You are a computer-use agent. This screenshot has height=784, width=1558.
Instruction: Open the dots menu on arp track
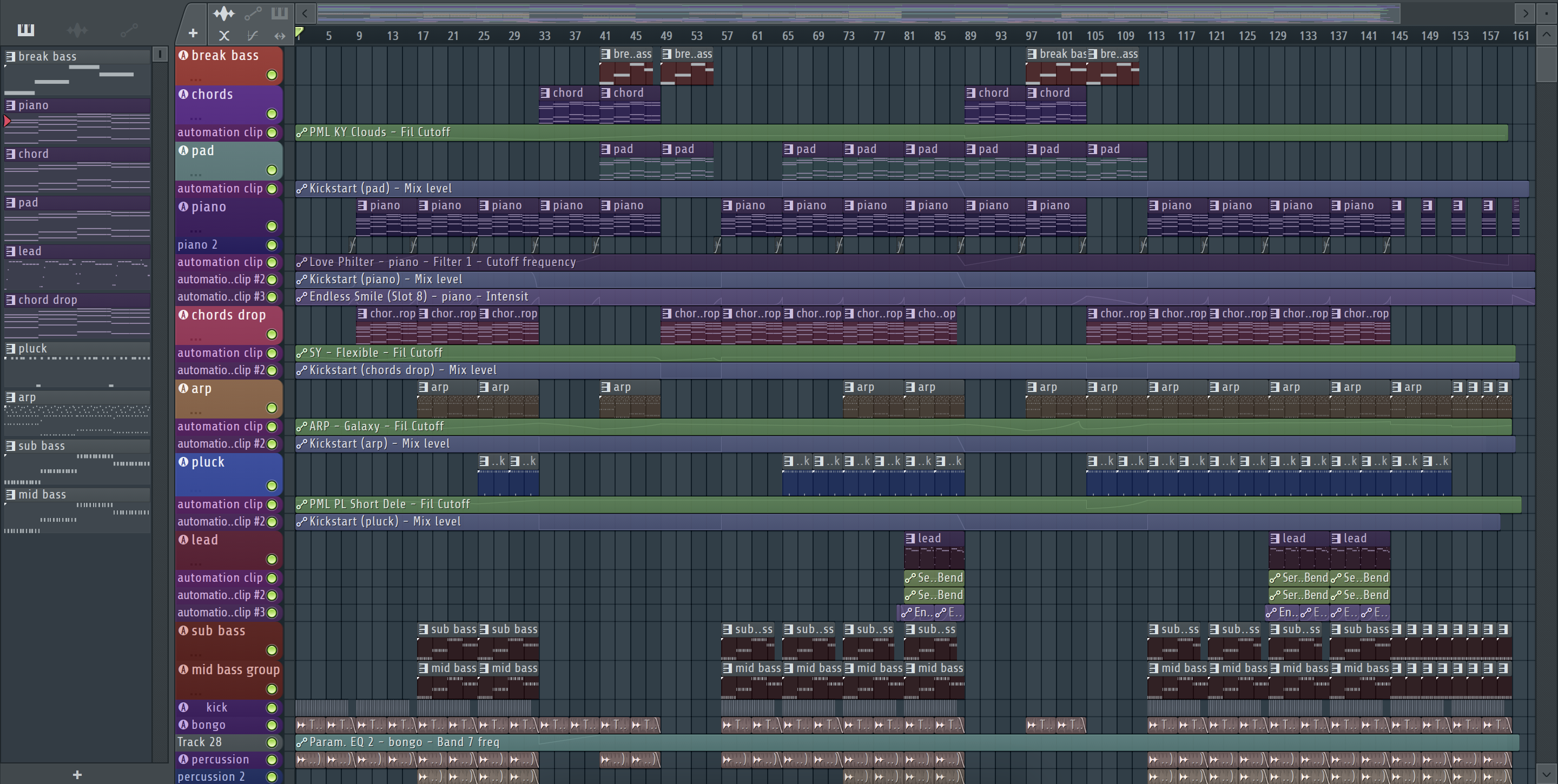point(195,412)
